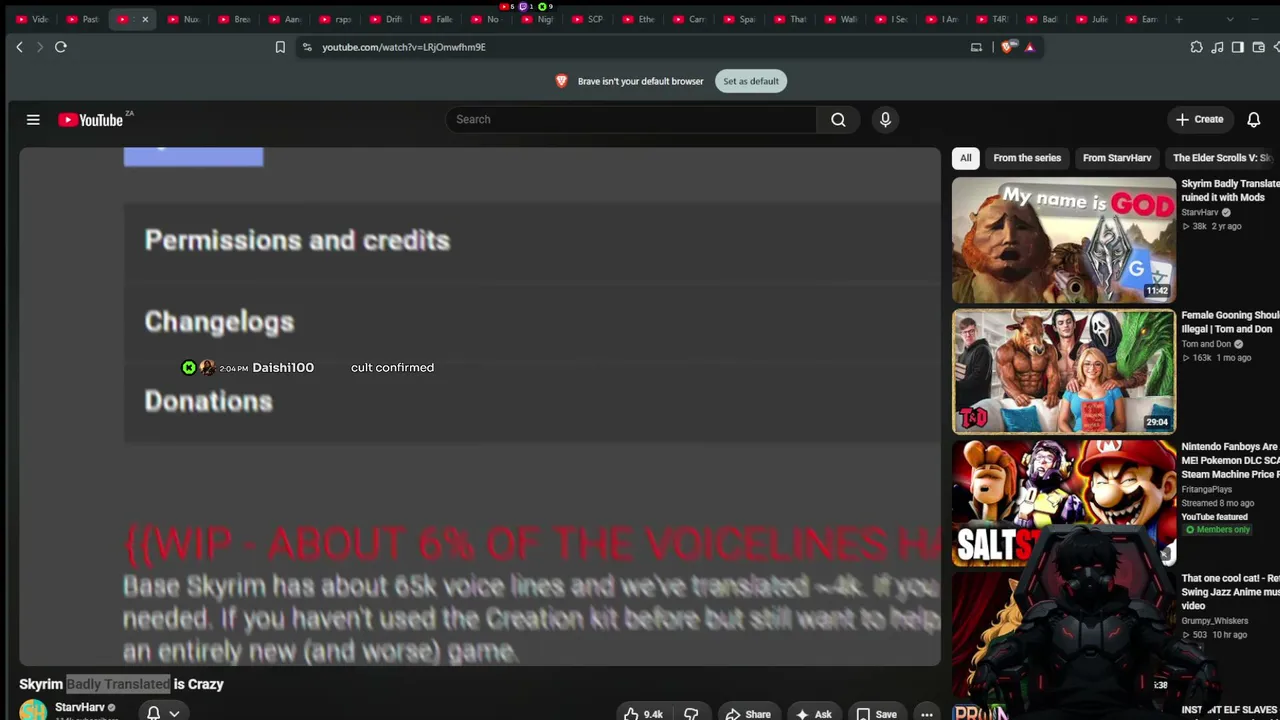This screenshot has height=720, width=1280.
Task: Click the cast/screen icon in the address bar
Action: tap(976, 47)
